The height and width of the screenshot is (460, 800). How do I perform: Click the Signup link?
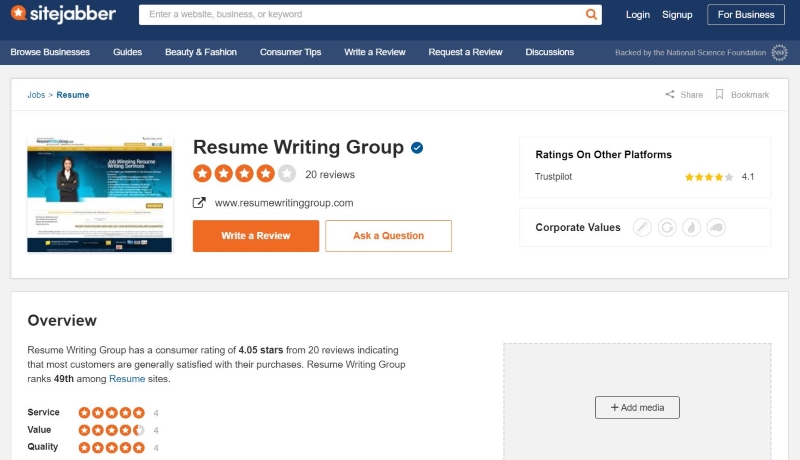pos(677,15)
